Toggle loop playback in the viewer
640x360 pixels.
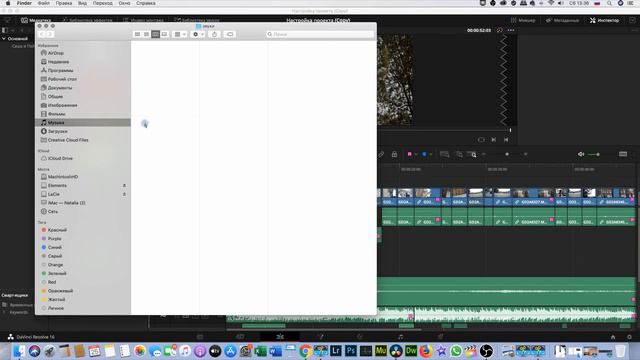481,140
